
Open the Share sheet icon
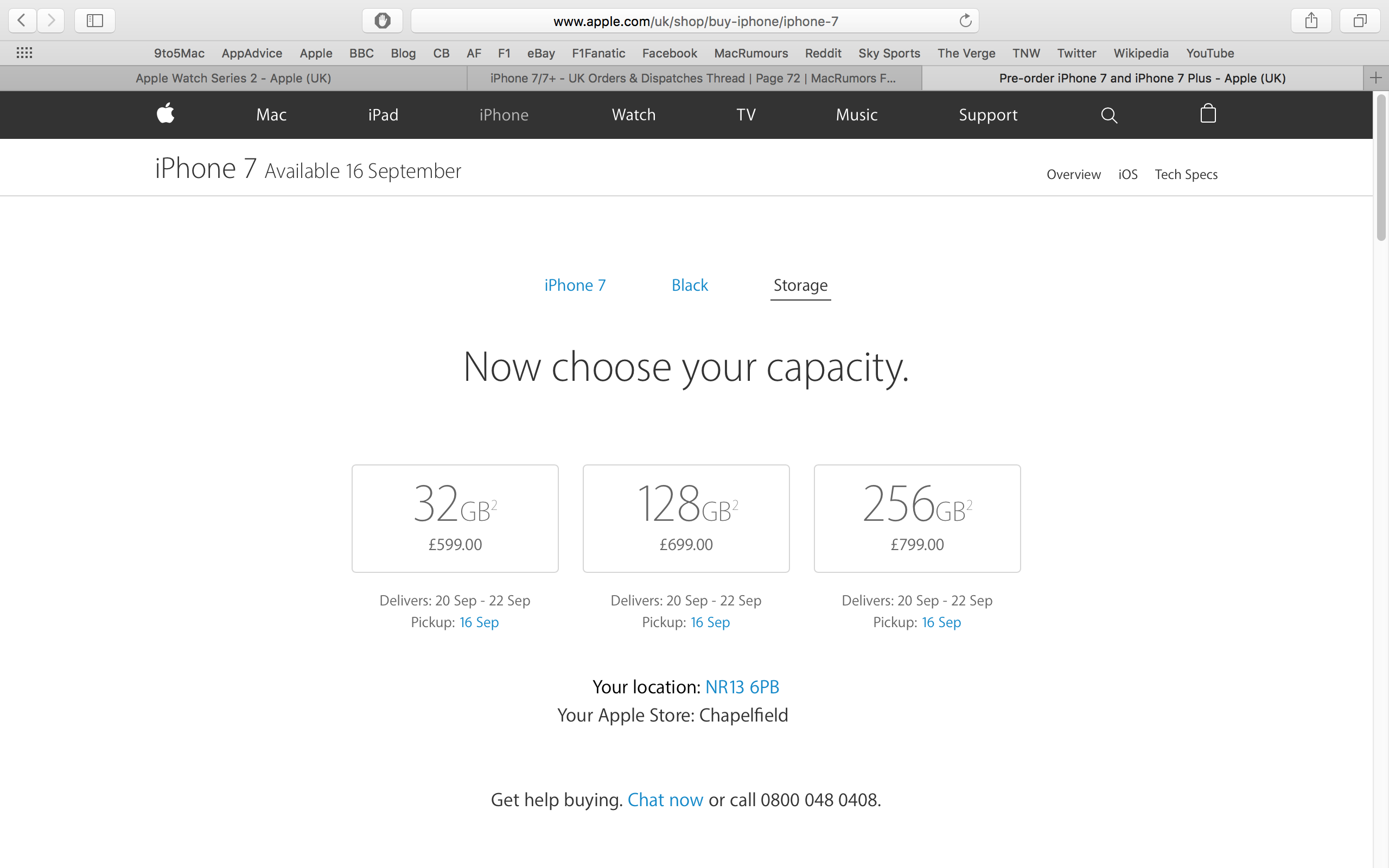[x=1311, y=21]
